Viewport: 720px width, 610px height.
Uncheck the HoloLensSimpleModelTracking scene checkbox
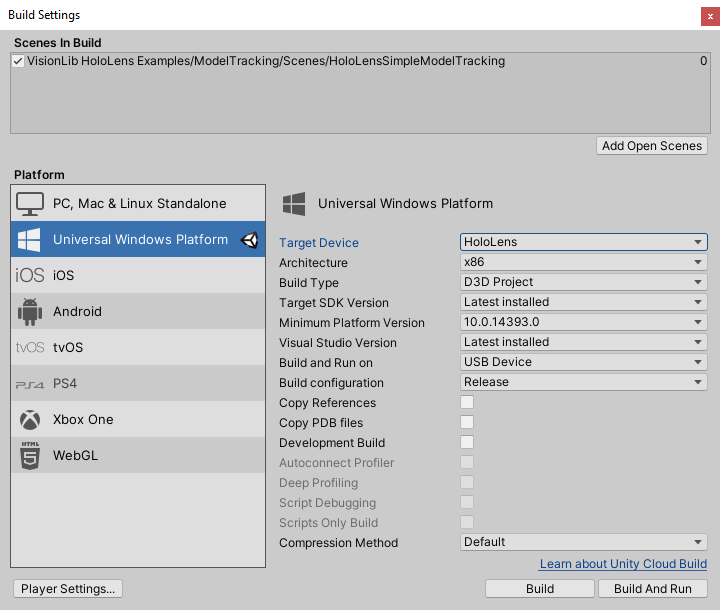click(18, 61)
